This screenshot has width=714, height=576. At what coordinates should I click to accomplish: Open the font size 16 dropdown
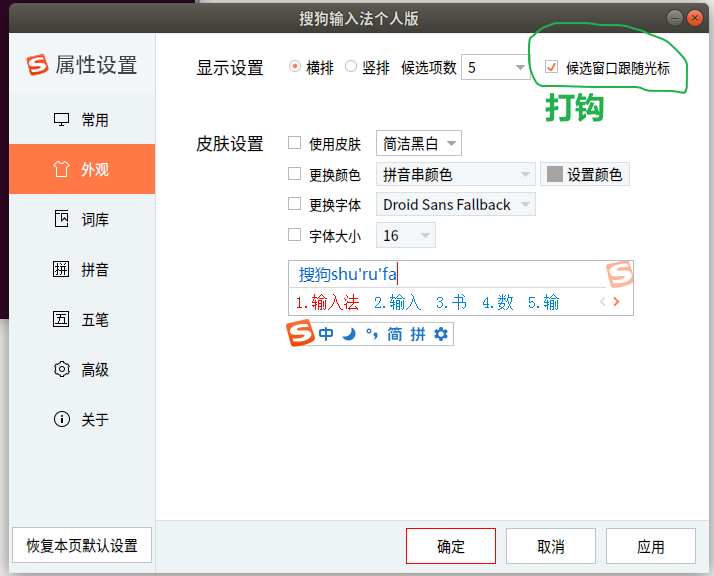point(405,235)
